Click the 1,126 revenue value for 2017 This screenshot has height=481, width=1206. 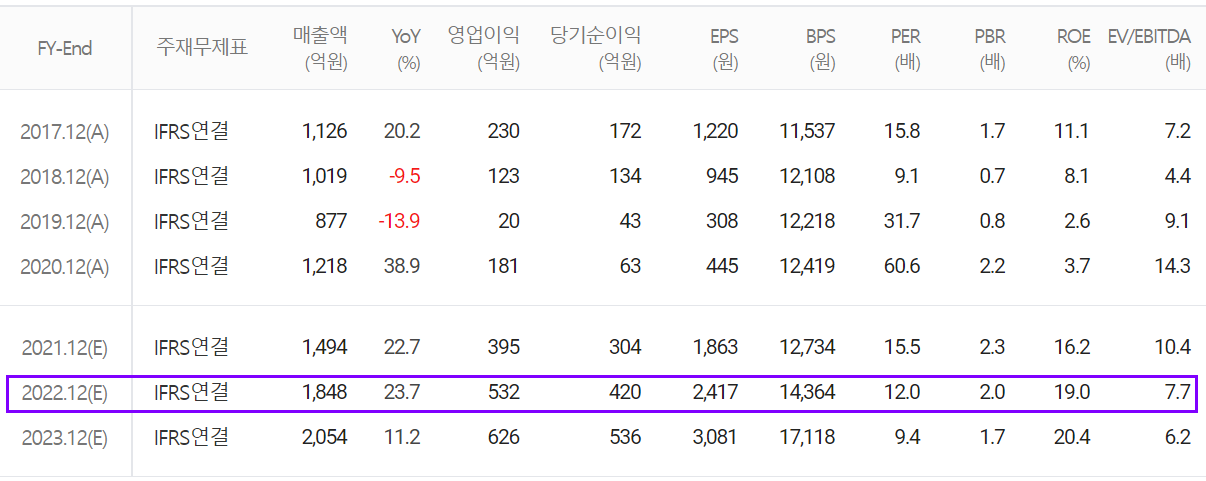pos(324,131)
